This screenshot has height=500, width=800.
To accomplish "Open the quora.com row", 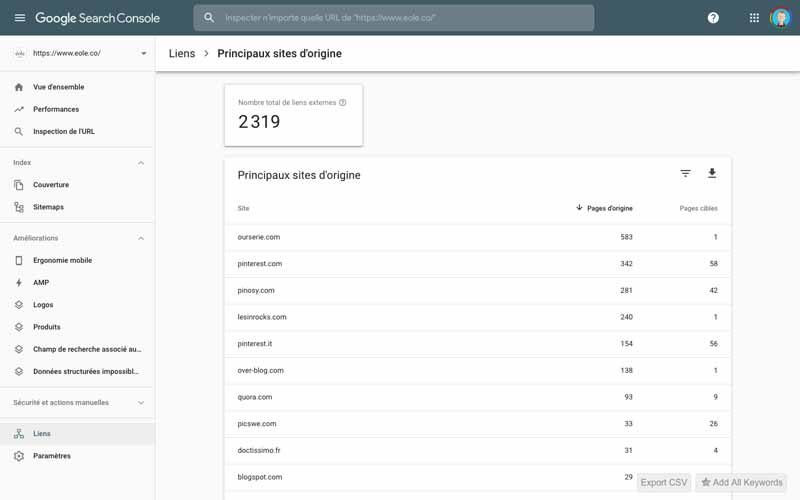I will 478,397.
